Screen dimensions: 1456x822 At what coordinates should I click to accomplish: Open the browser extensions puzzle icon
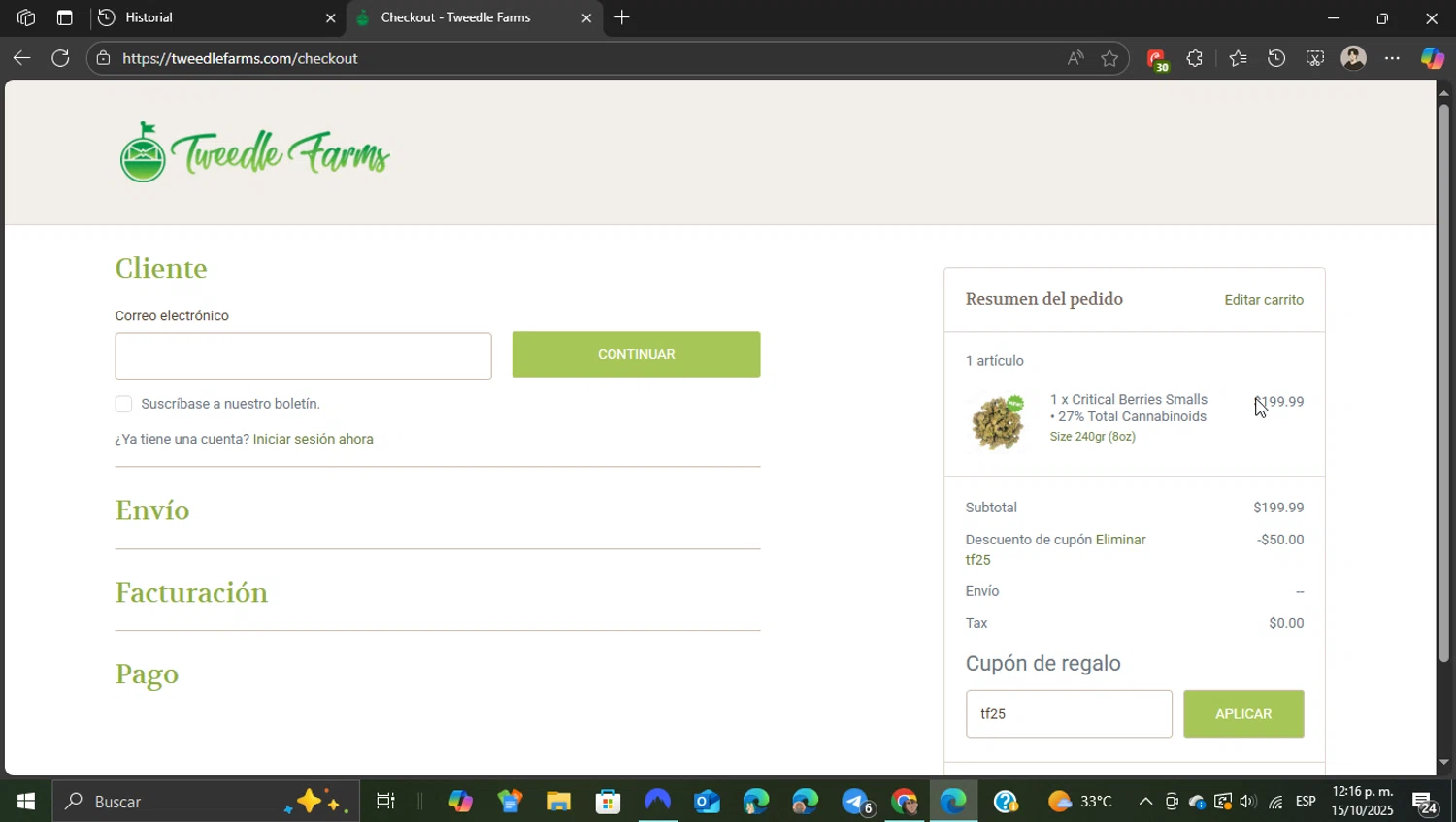click(x=1195, y=58)
